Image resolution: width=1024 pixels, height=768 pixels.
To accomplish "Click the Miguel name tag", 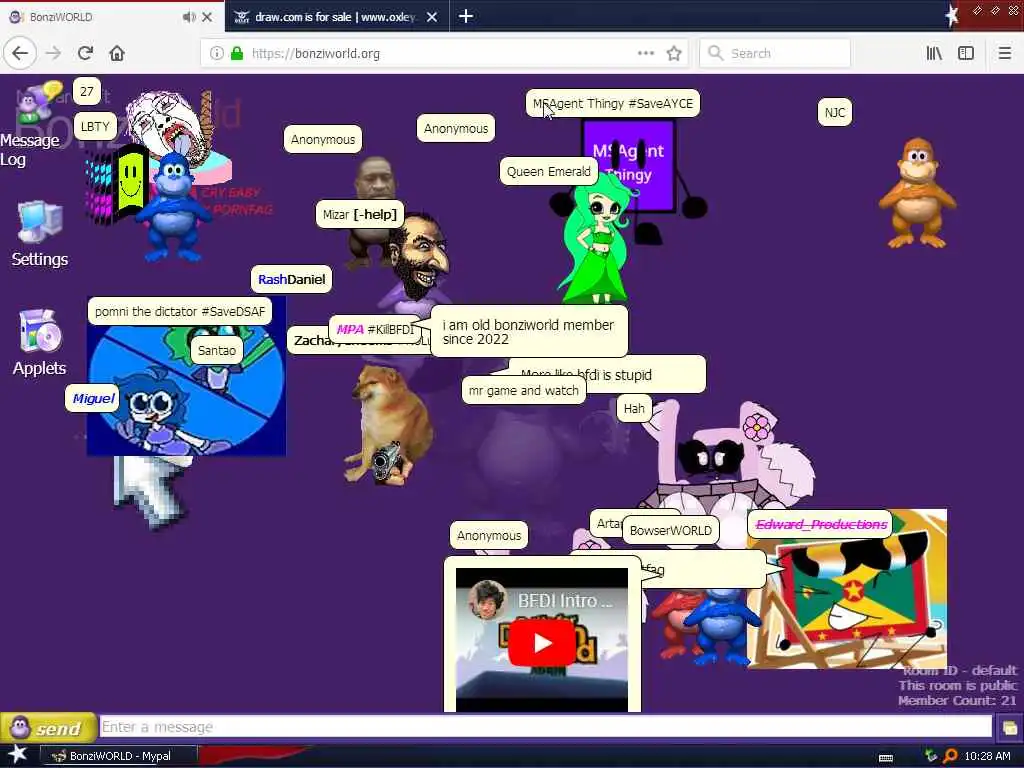I will tap(93, 398).
